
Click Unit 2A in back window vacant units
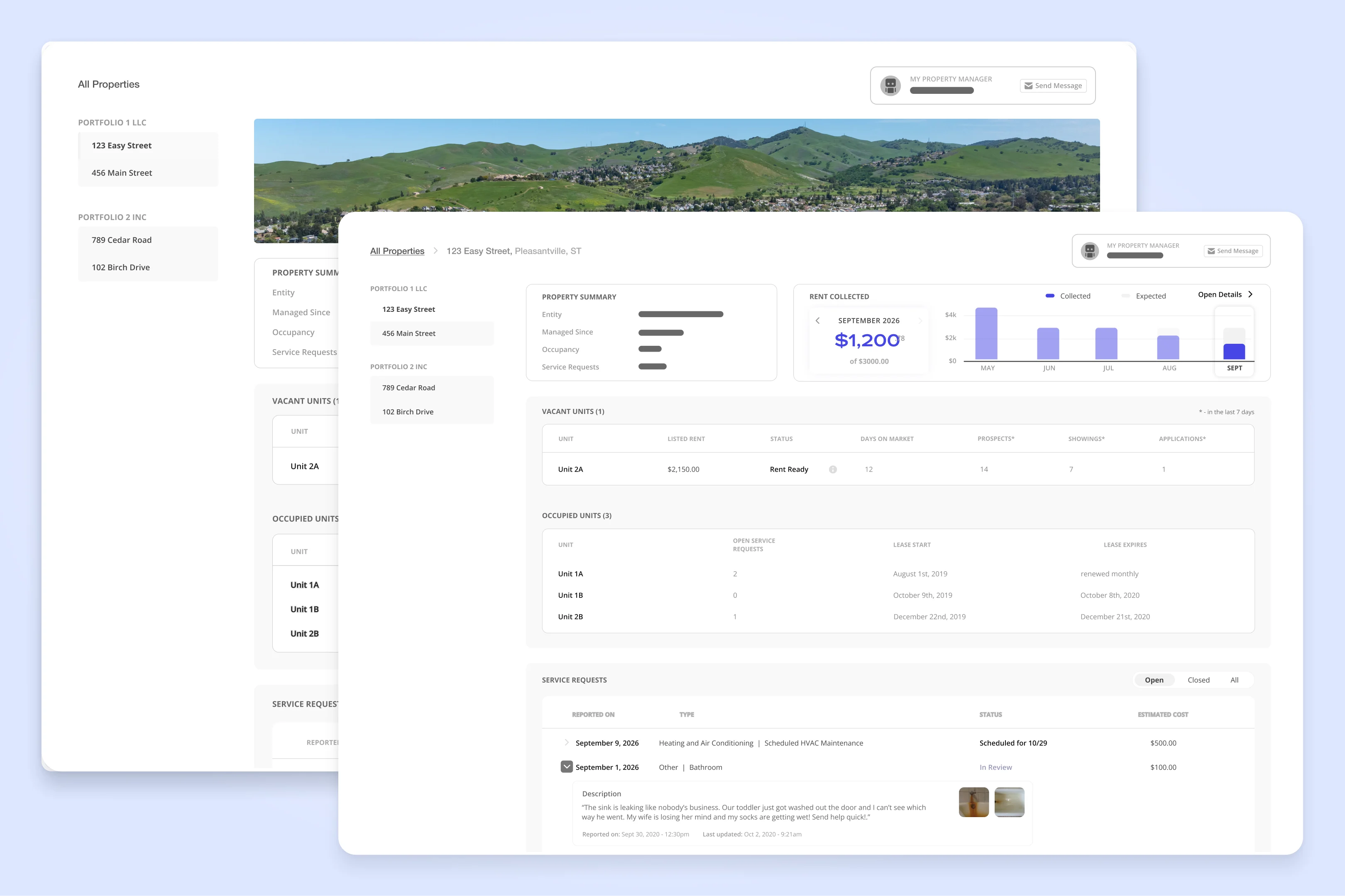coord(305,466)
